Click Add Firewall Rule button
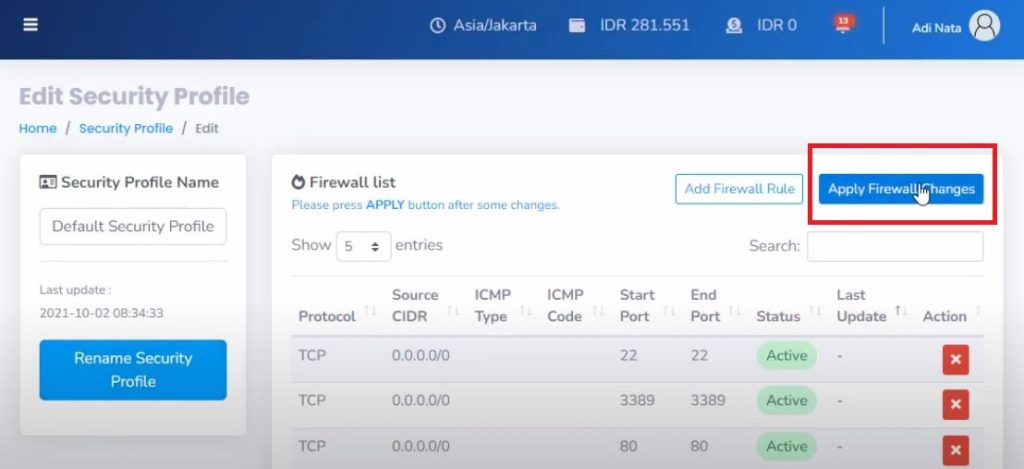Viewport: 1024px width, 469px height. coord(739,189)
